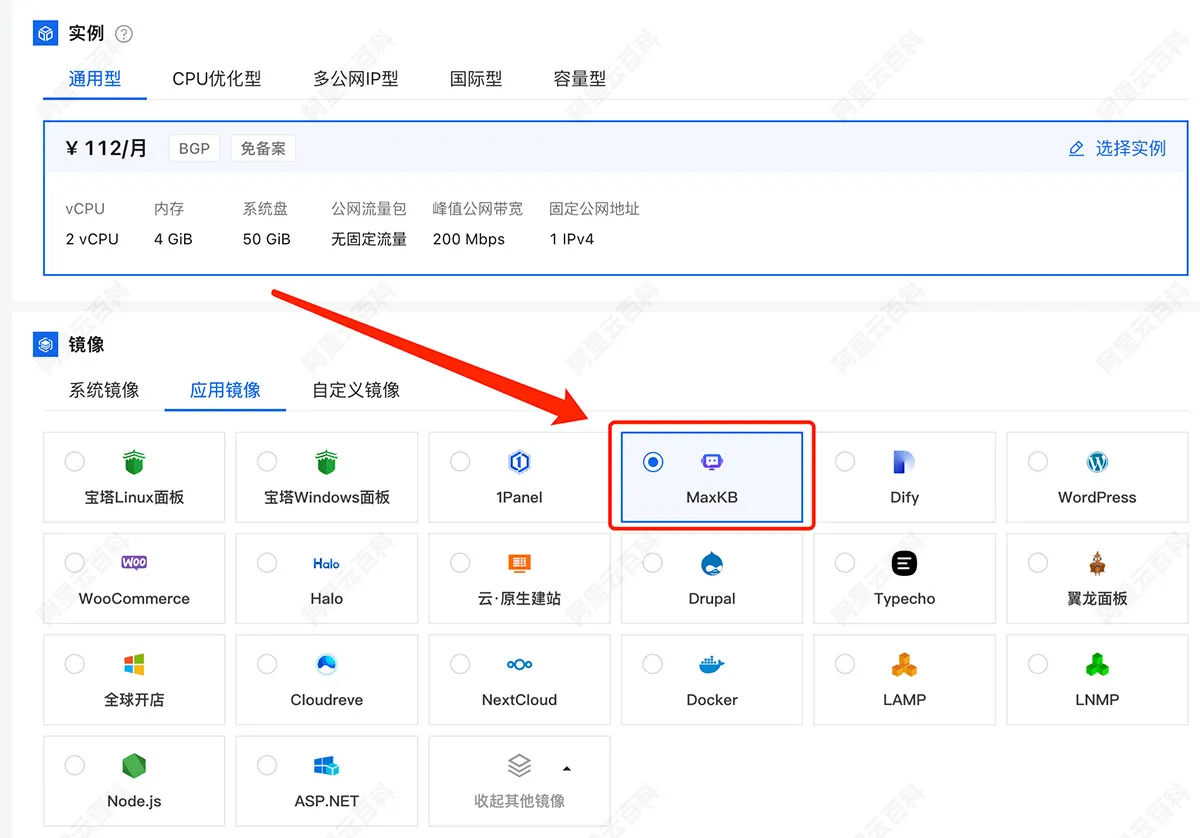Click the Typecho black circle icon

904,563
